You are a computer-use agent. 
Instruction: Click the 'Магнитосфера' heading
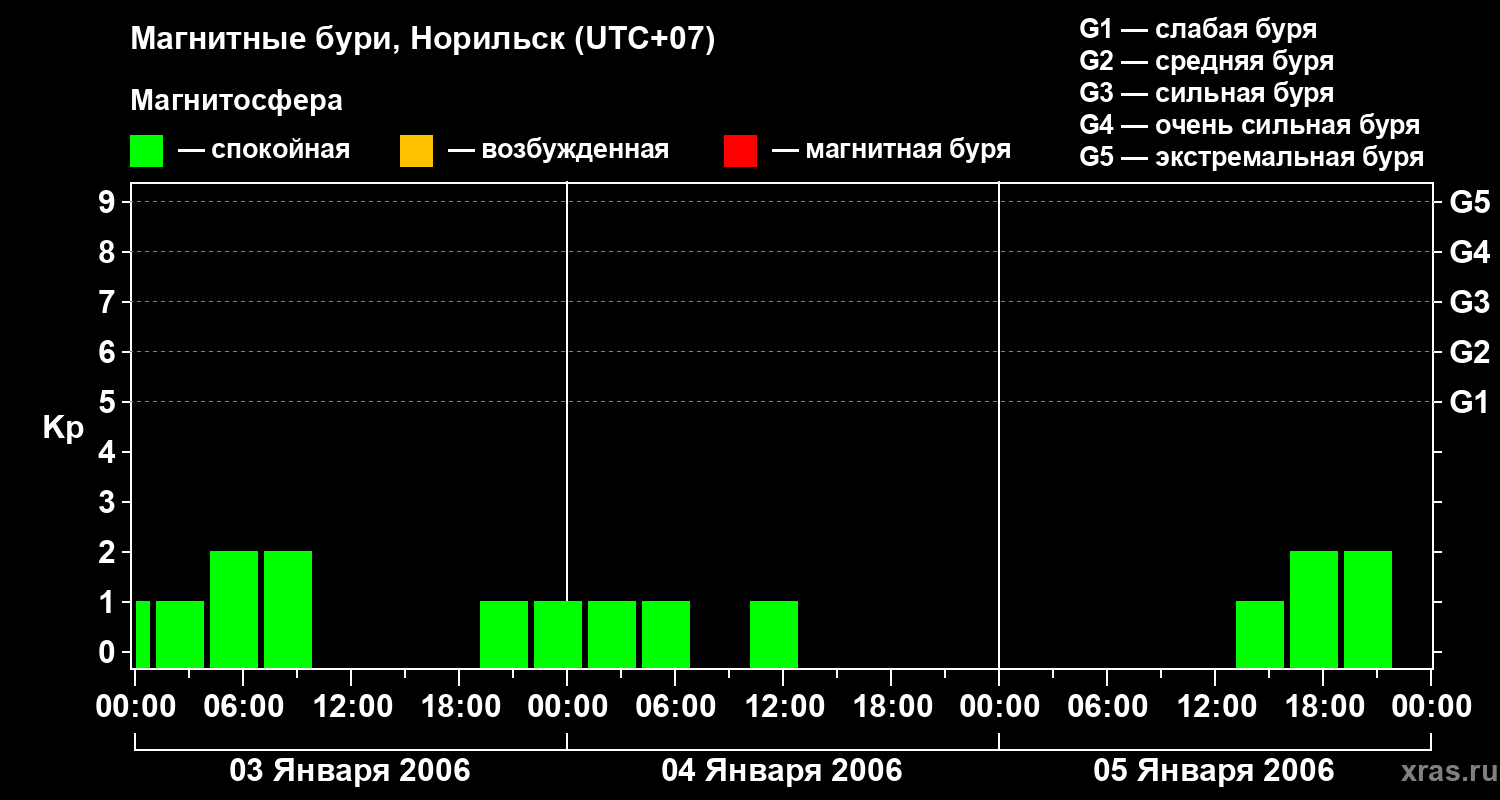pyautogui.click(x=236, y=101)
